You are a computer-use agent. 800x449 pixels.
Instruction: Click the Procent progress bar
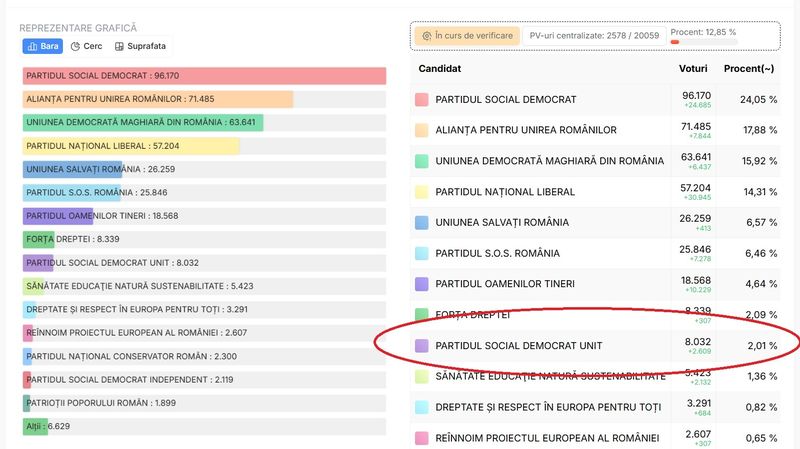720,42
